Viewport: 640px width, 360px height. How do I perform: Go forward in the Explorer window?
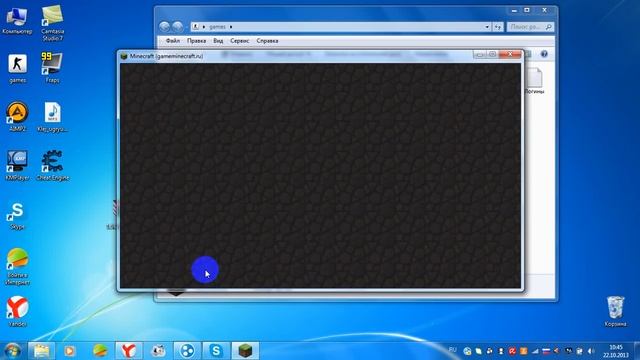[178, 27]
